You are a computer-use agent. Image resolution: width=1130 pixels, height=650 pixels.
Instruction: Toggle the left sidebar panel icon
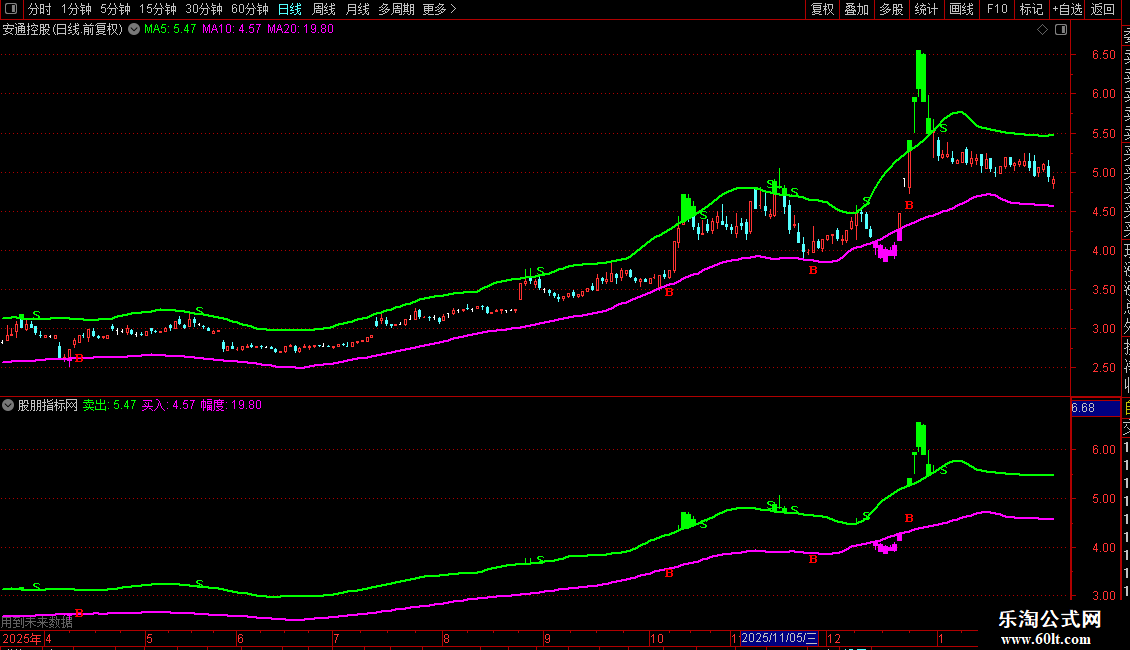click(11, 9)
